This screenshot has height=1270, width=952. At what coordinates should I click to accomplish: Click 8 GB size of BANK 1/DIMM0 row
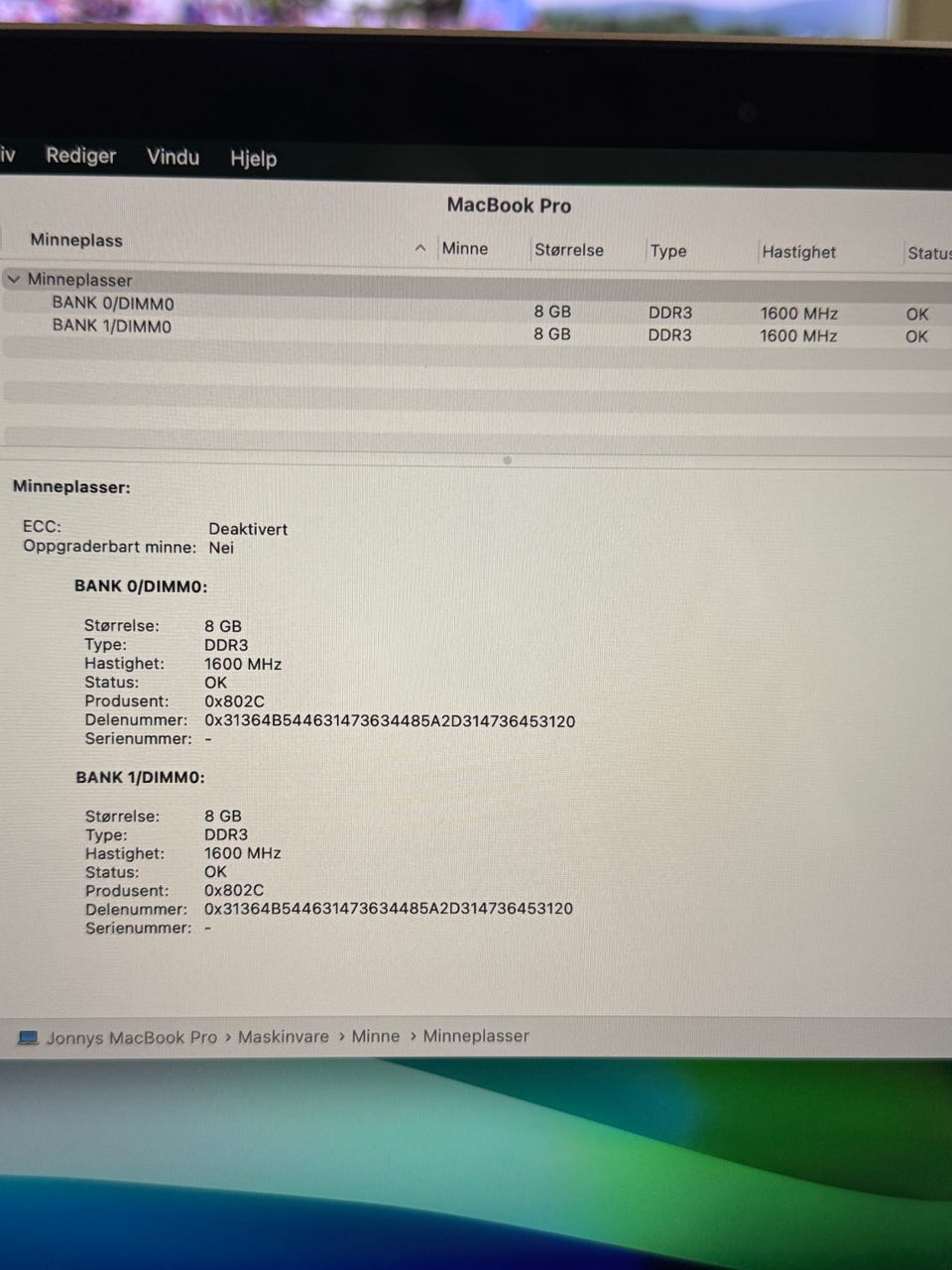(x=552, y=334)
